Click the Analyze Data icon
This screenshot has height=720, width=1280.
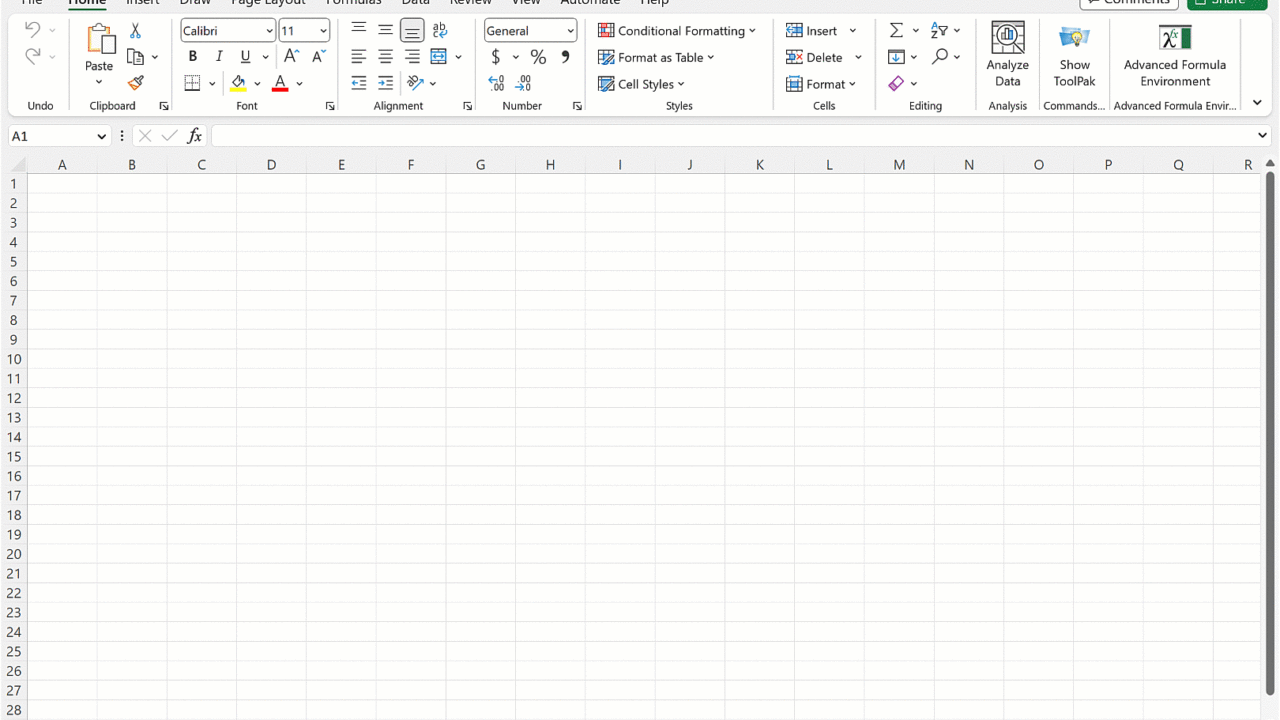(1007, 55)
